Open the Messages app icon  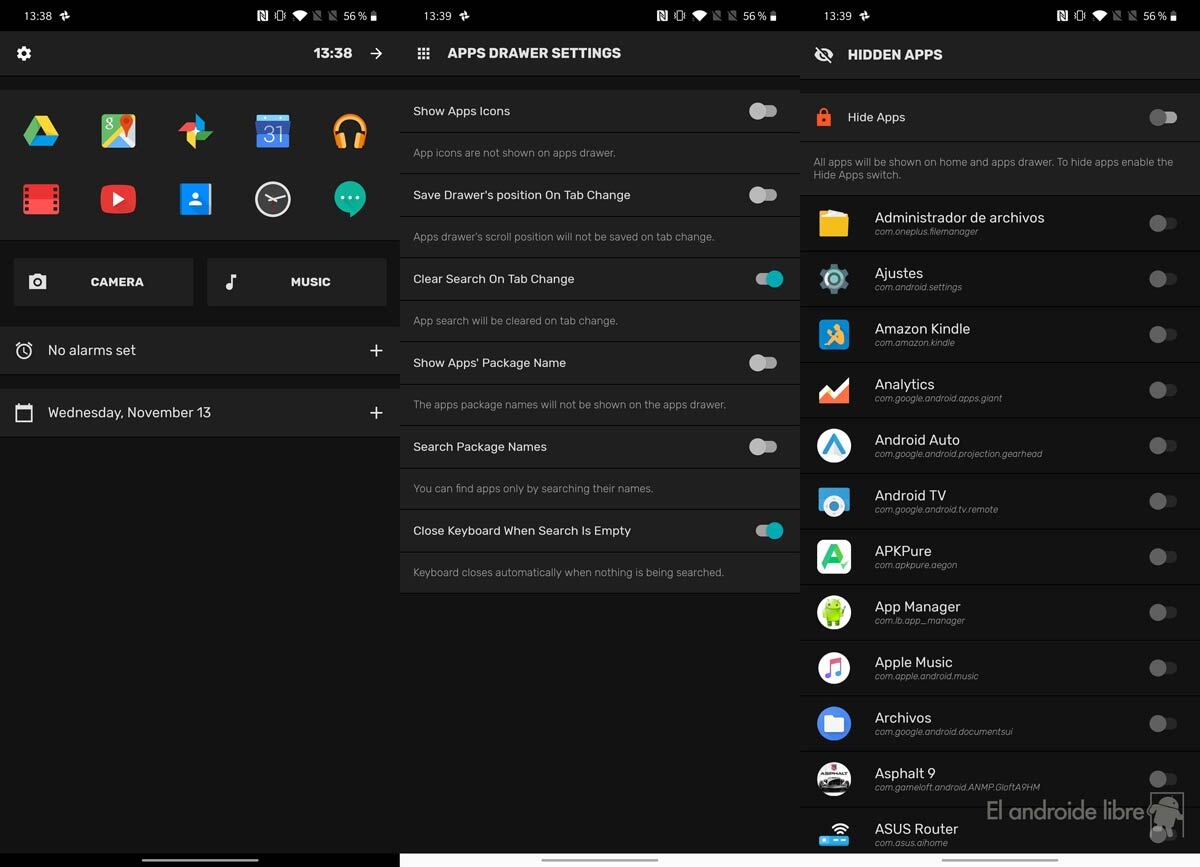click(x=349, y=198)
